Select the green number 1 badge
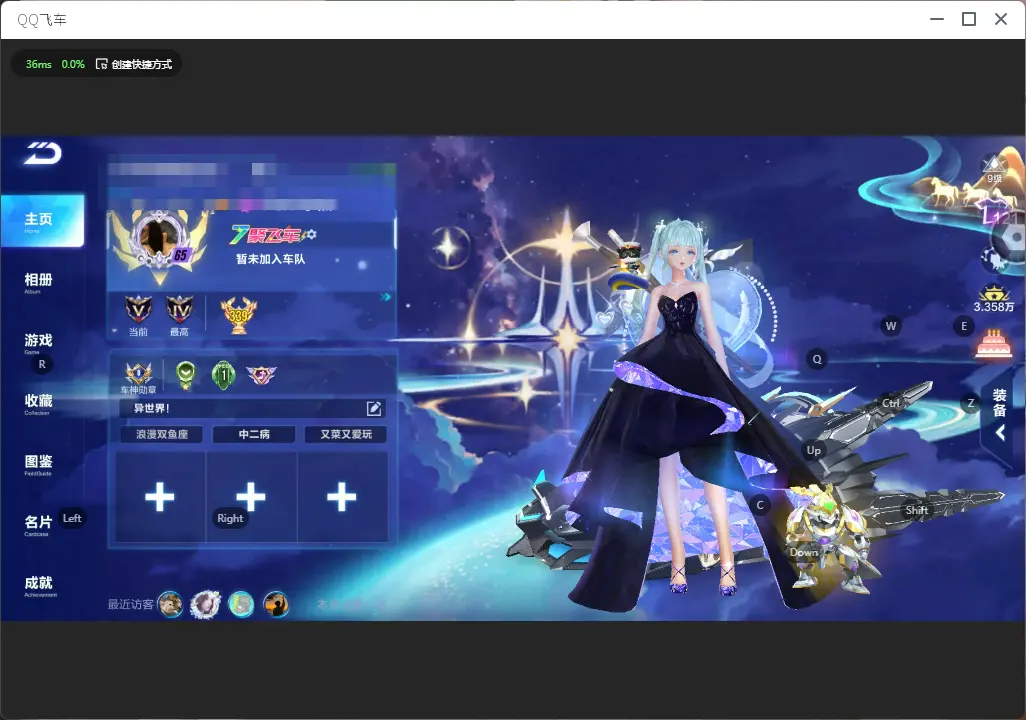1026x720 pixels. (x=223, y=375)
